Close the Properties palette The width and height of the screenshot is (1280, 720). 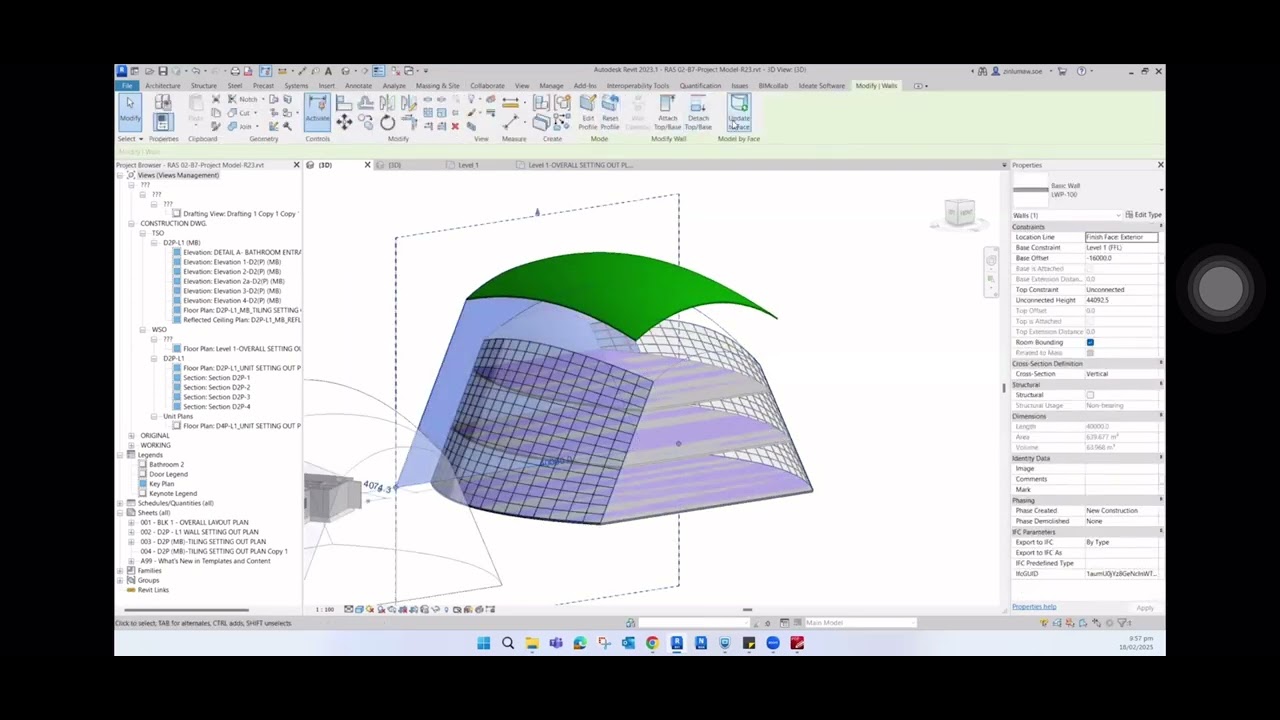[1160, 165]
